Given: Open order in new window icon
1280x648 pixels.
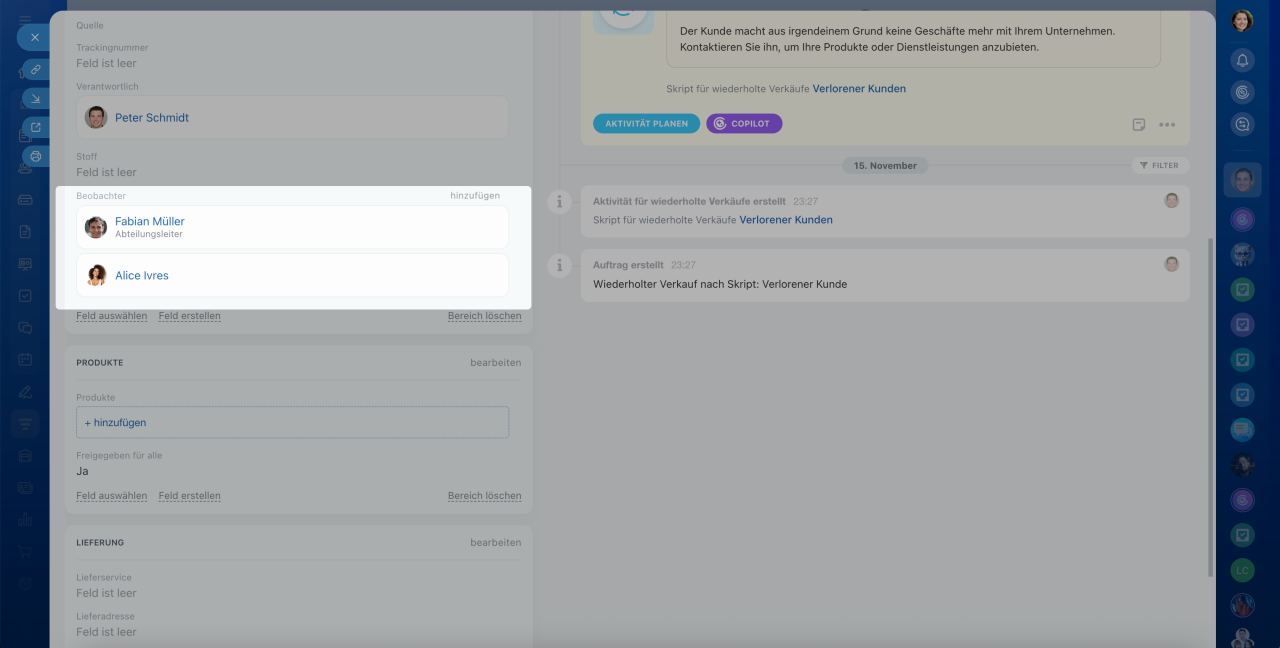Looking at the screenshot, I should [x=36, y=127].
